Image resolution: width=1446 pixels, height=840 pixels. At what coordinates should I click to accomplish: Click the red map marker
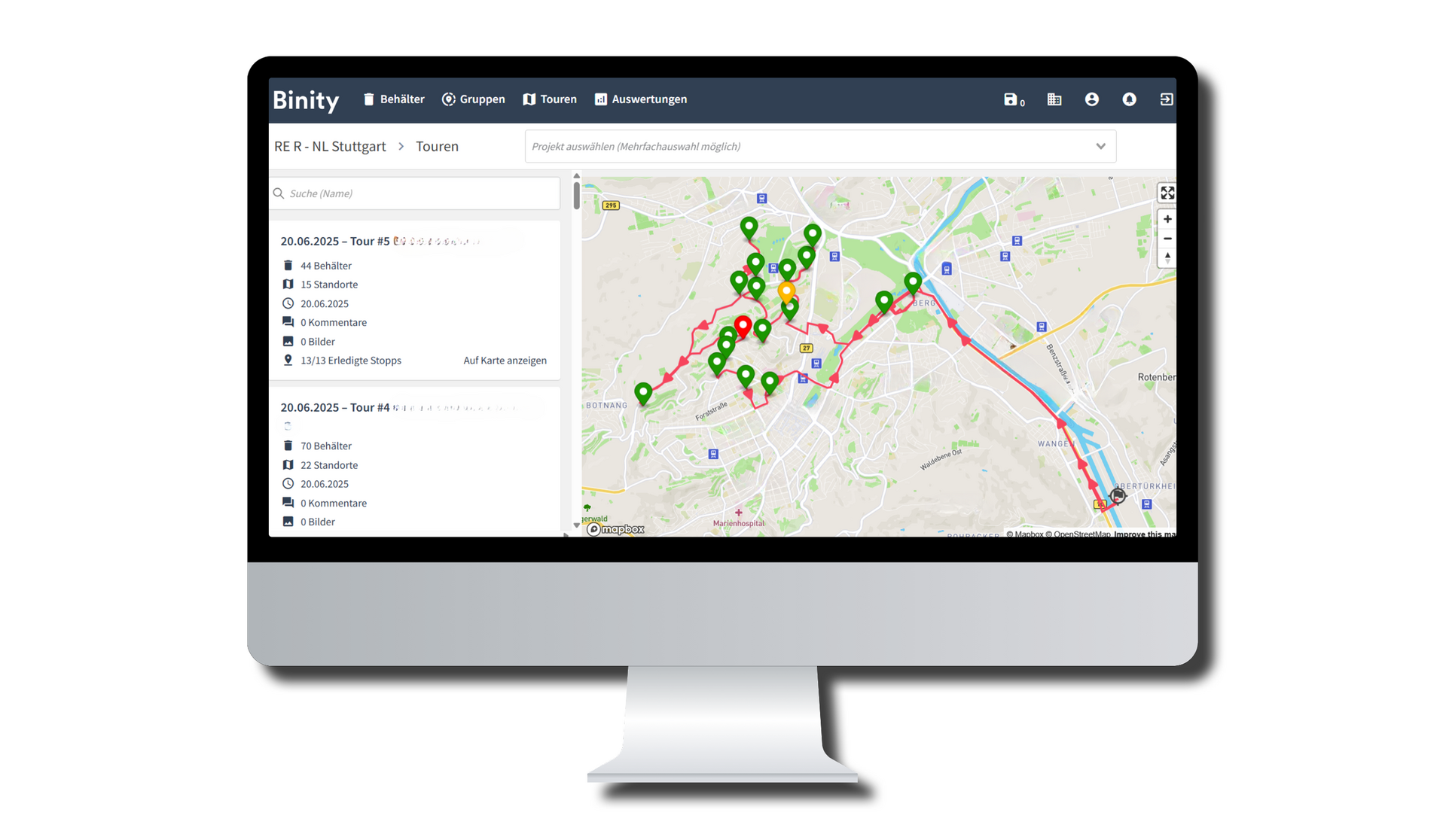pyautogui.click(x=743, y=325)
